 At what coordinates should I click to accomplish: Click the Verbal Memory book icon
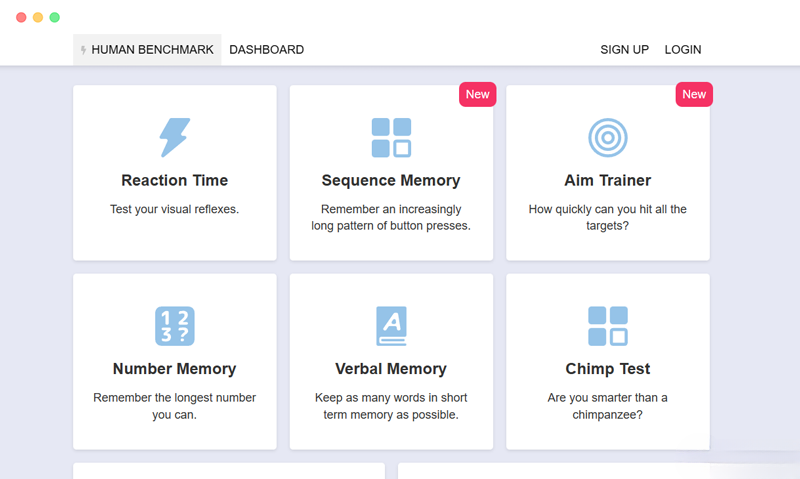(x=391, y=326)
